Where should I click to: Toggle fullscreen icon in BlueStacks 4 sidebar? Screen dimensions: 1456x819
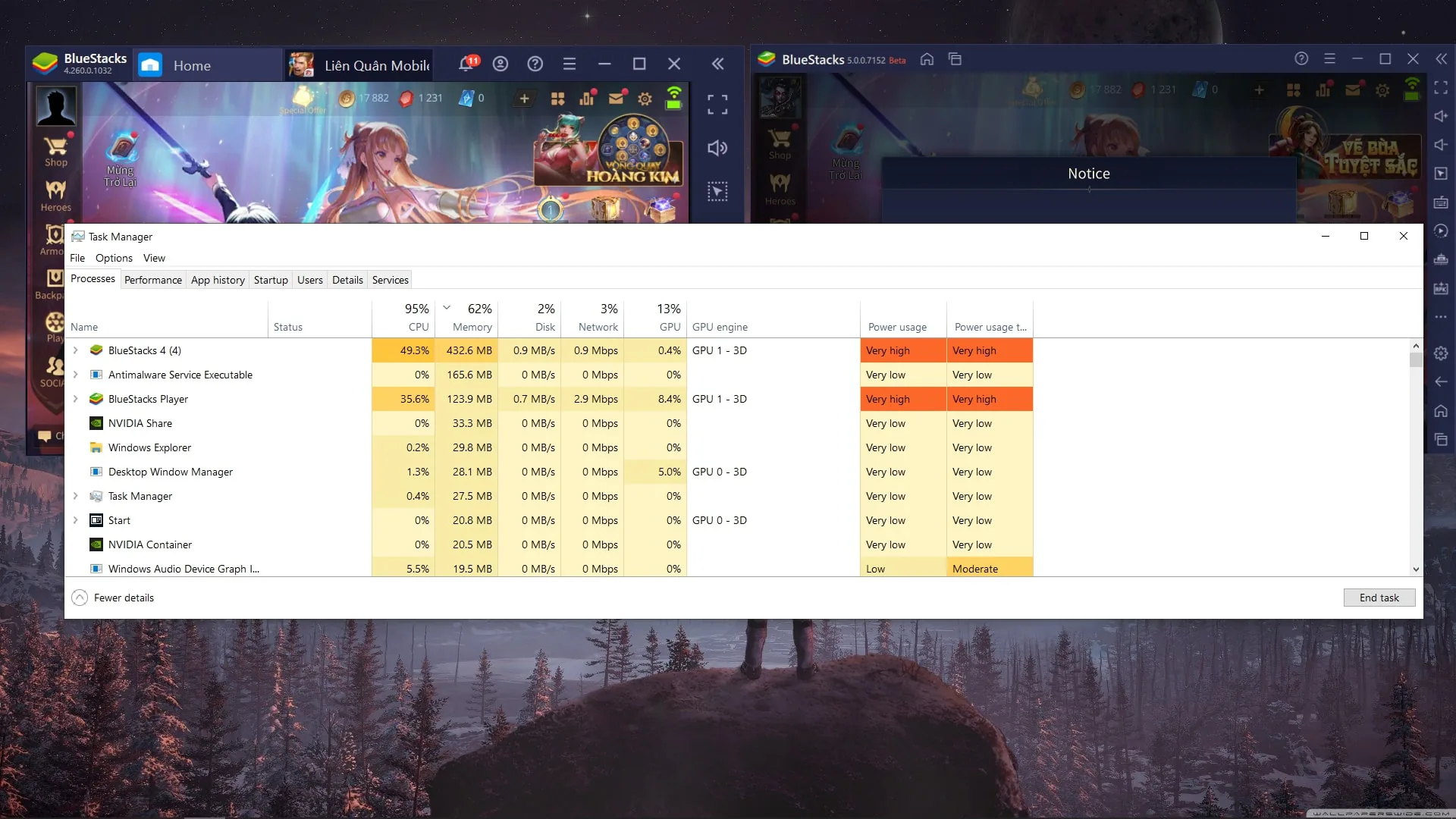pos(717,105)
